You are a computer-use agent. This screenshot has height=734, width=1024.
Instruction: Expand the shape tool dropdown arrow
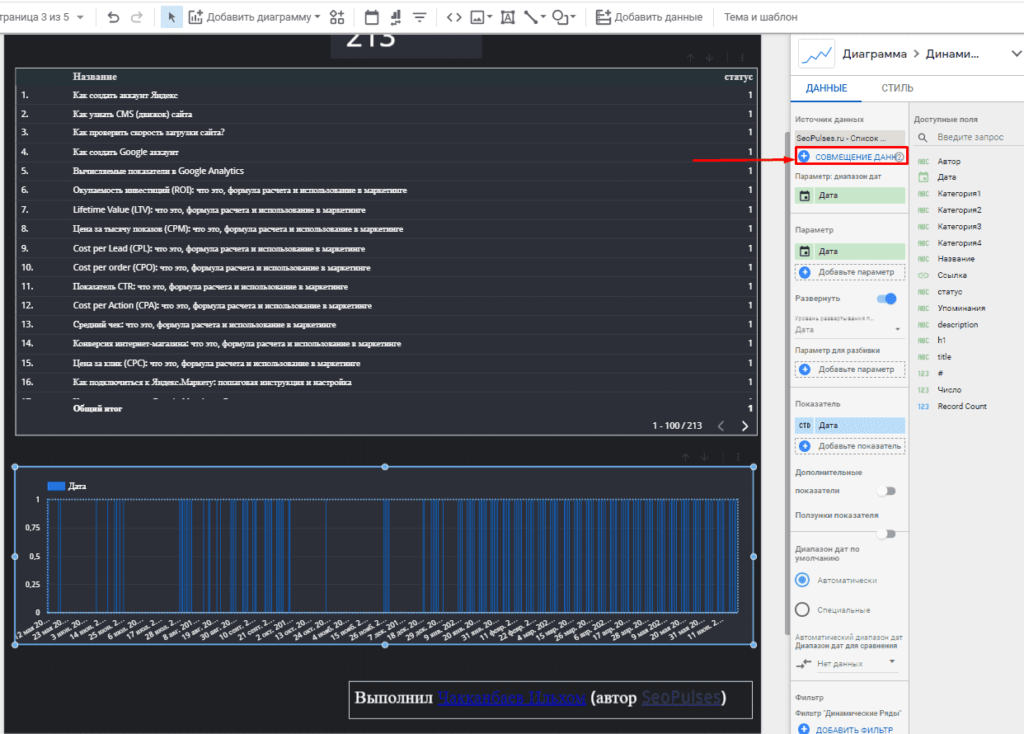coord(573,17)
